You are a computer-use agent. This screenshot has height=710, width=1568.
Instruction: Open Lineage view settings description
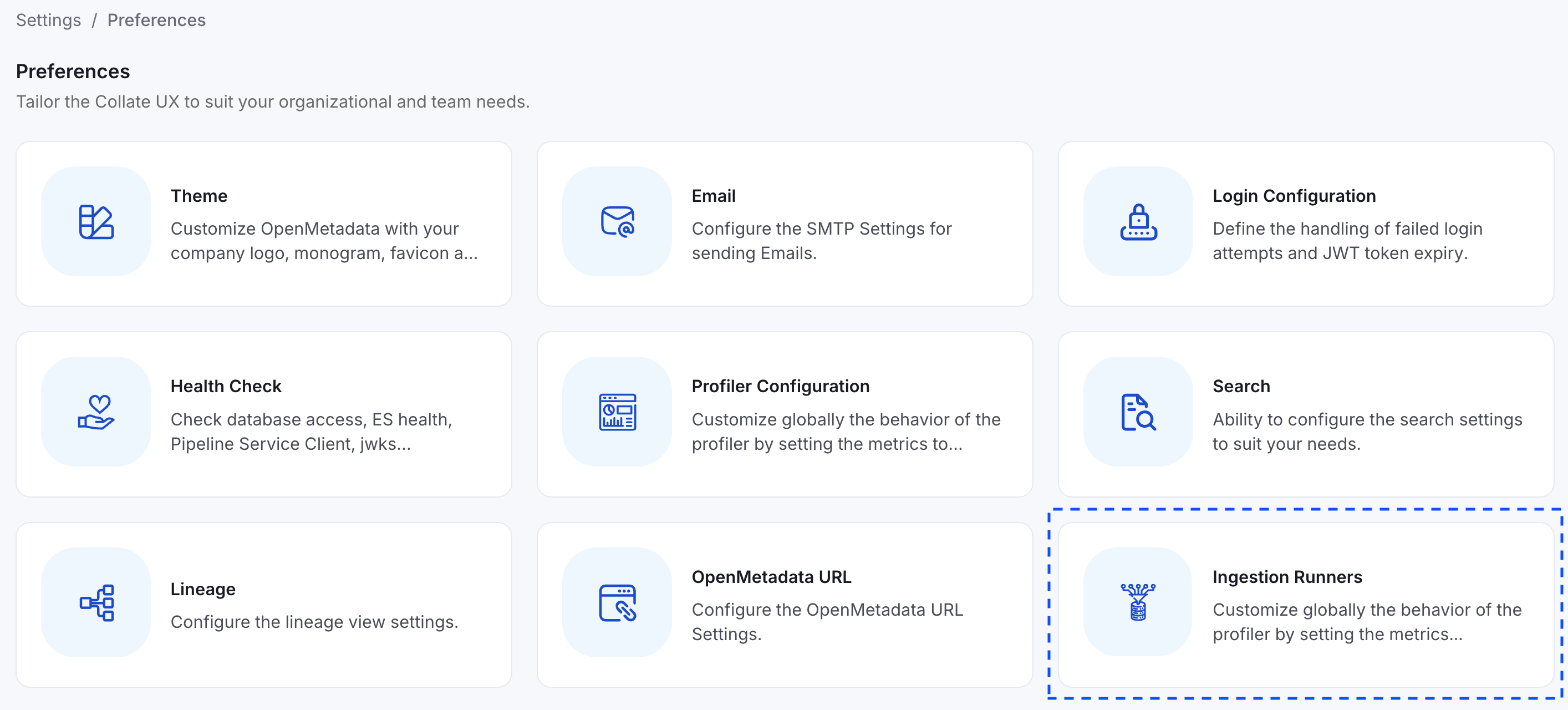[314, 622]
